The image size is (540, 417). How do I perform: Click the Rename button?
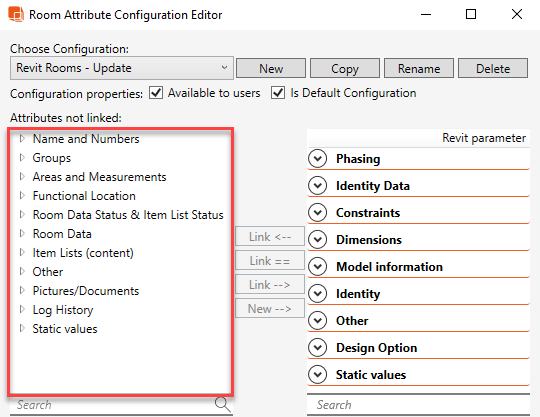pyautogui.click(x=419, y=68)
